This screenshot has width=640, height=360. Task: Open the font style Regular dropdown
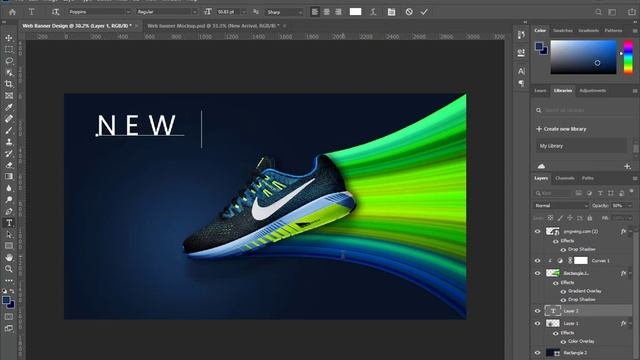(x=194, y=12)
